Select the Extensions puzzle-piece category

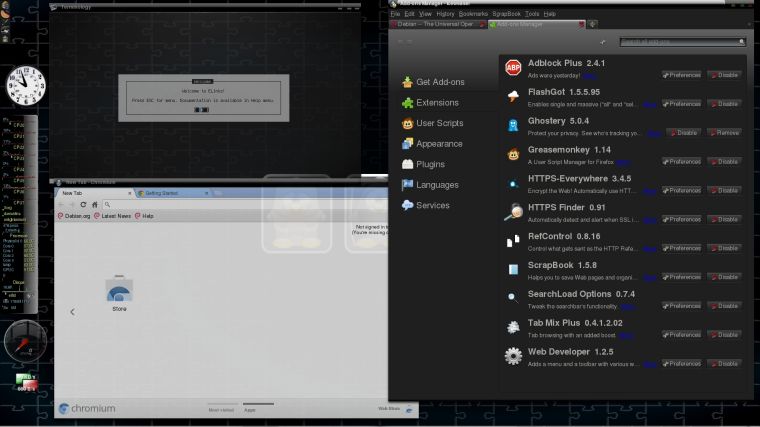(430, 103)
